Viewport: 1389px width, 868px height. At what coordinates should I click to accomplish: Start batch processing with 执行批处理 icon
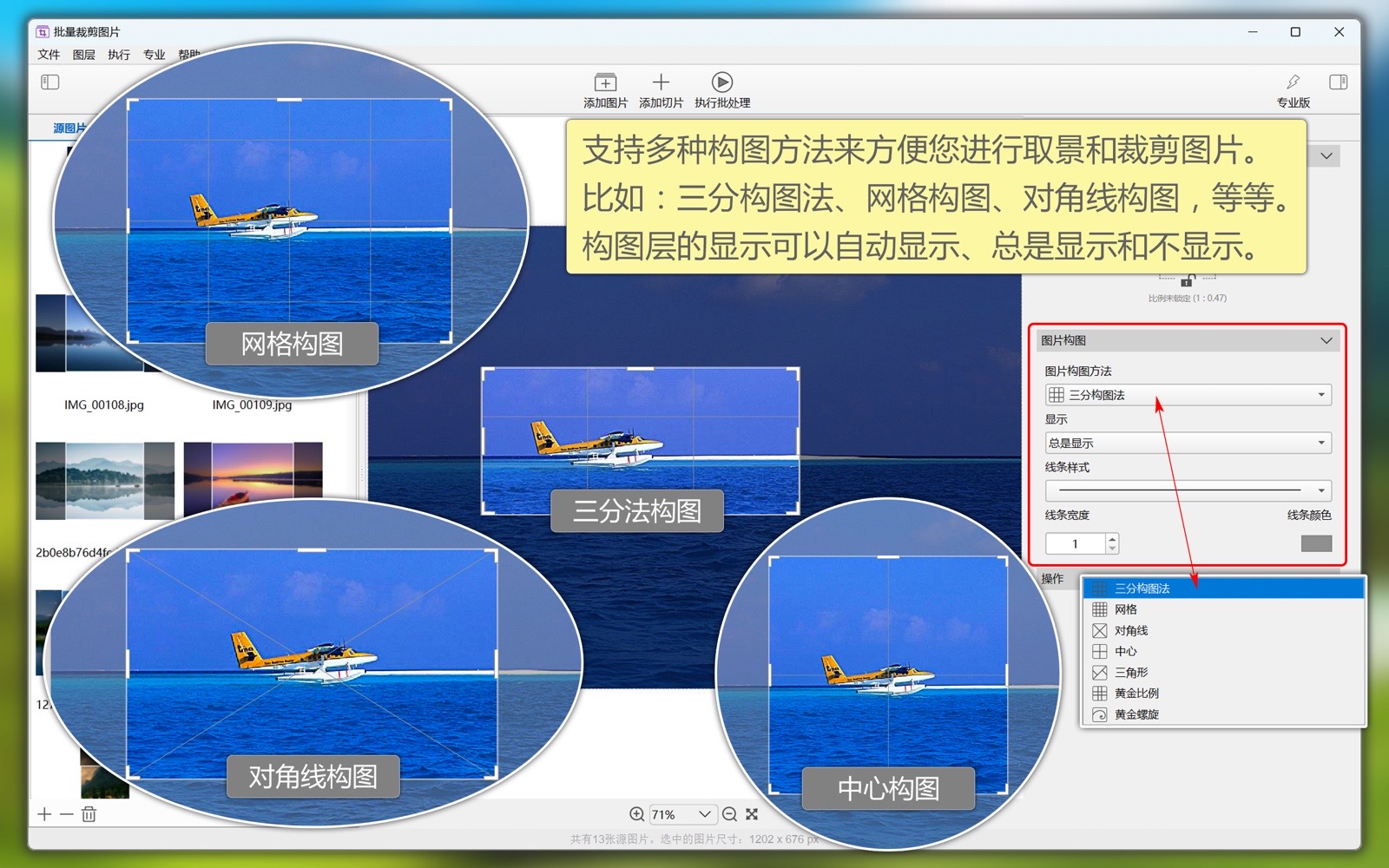coord(721,82)
